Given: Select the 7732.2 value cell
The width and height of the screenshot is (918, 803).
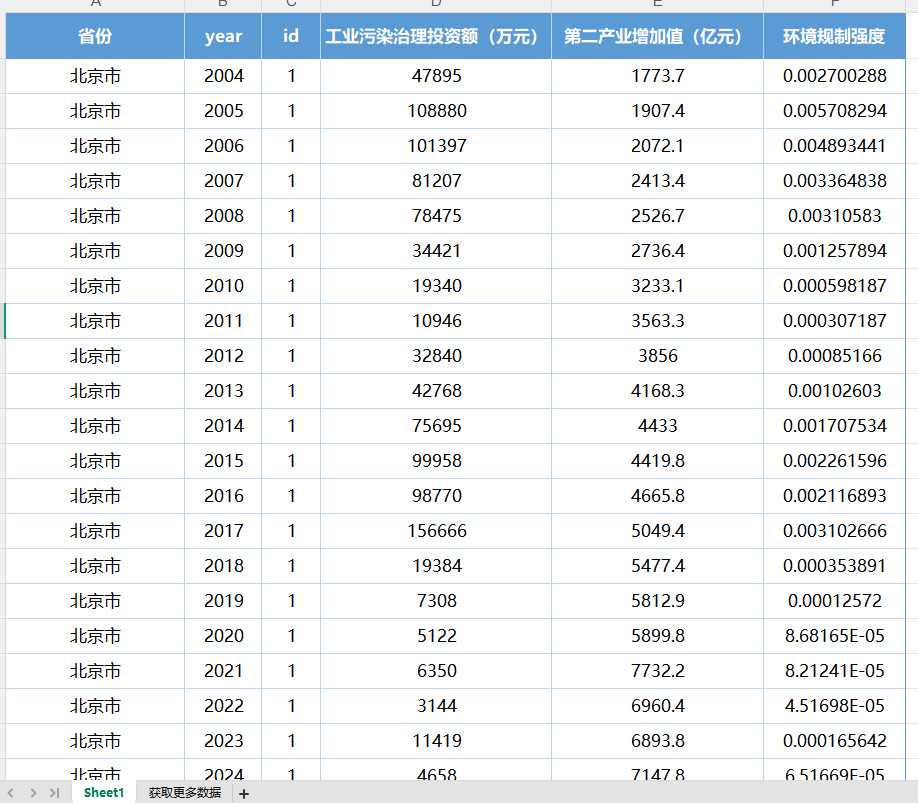Looking at the screenshot, I should [657, 671].
